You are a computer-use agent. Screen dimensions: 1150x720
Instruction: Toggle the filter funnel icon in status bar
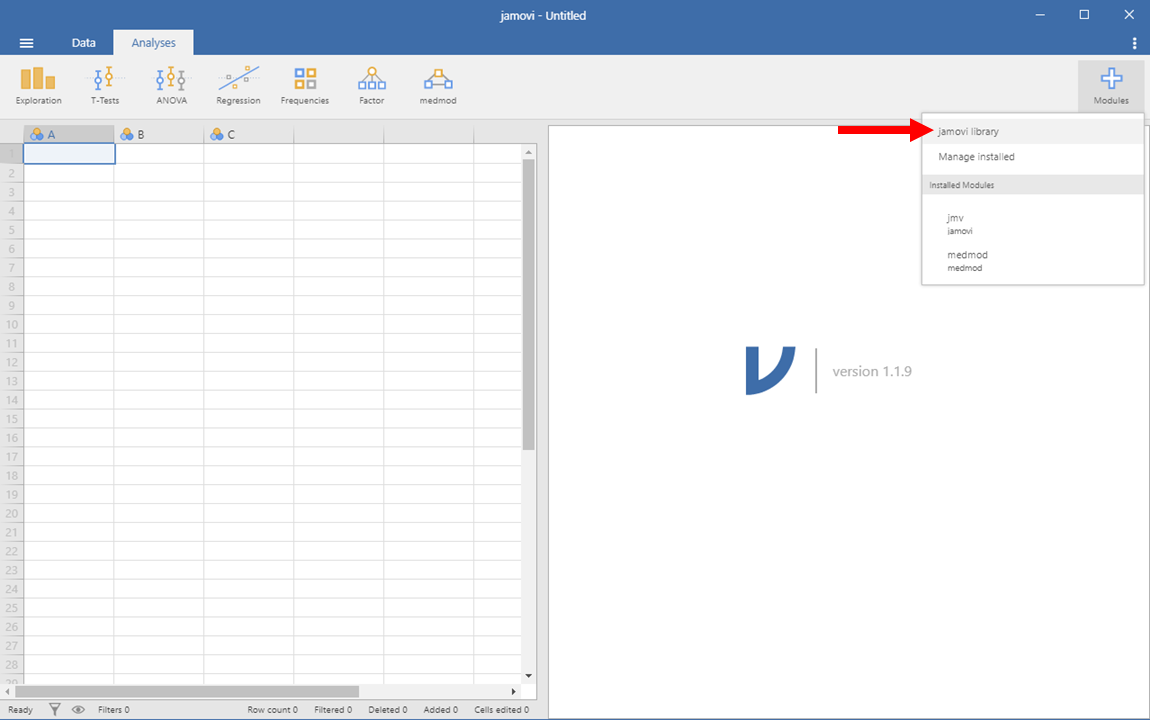(x=55, y=709)
